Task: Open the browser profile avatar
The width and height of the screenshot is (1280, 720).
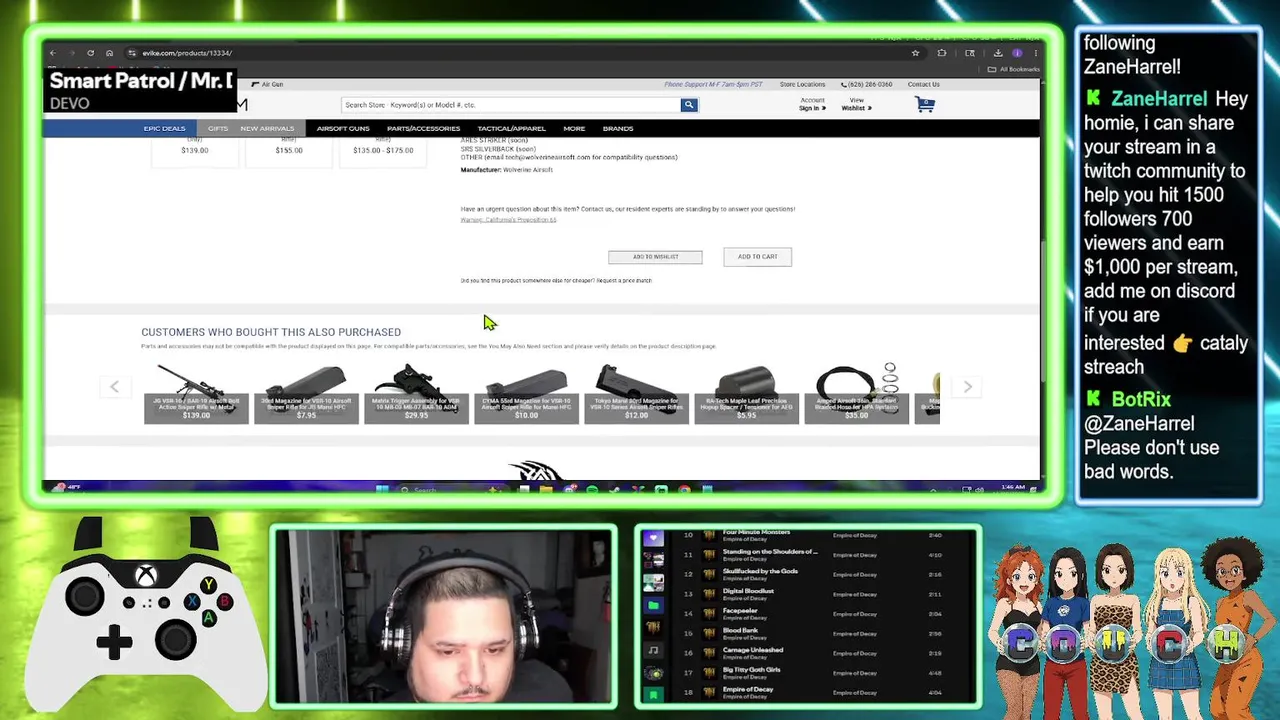Action: (1017, 53)
